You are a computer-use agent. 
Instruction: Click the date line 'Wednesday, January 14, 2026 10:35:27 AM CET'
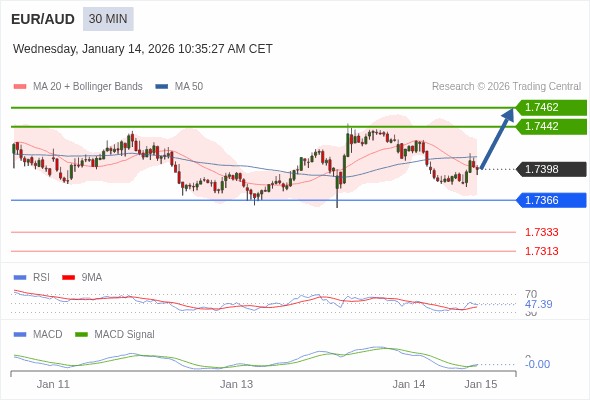pos(143,49)
